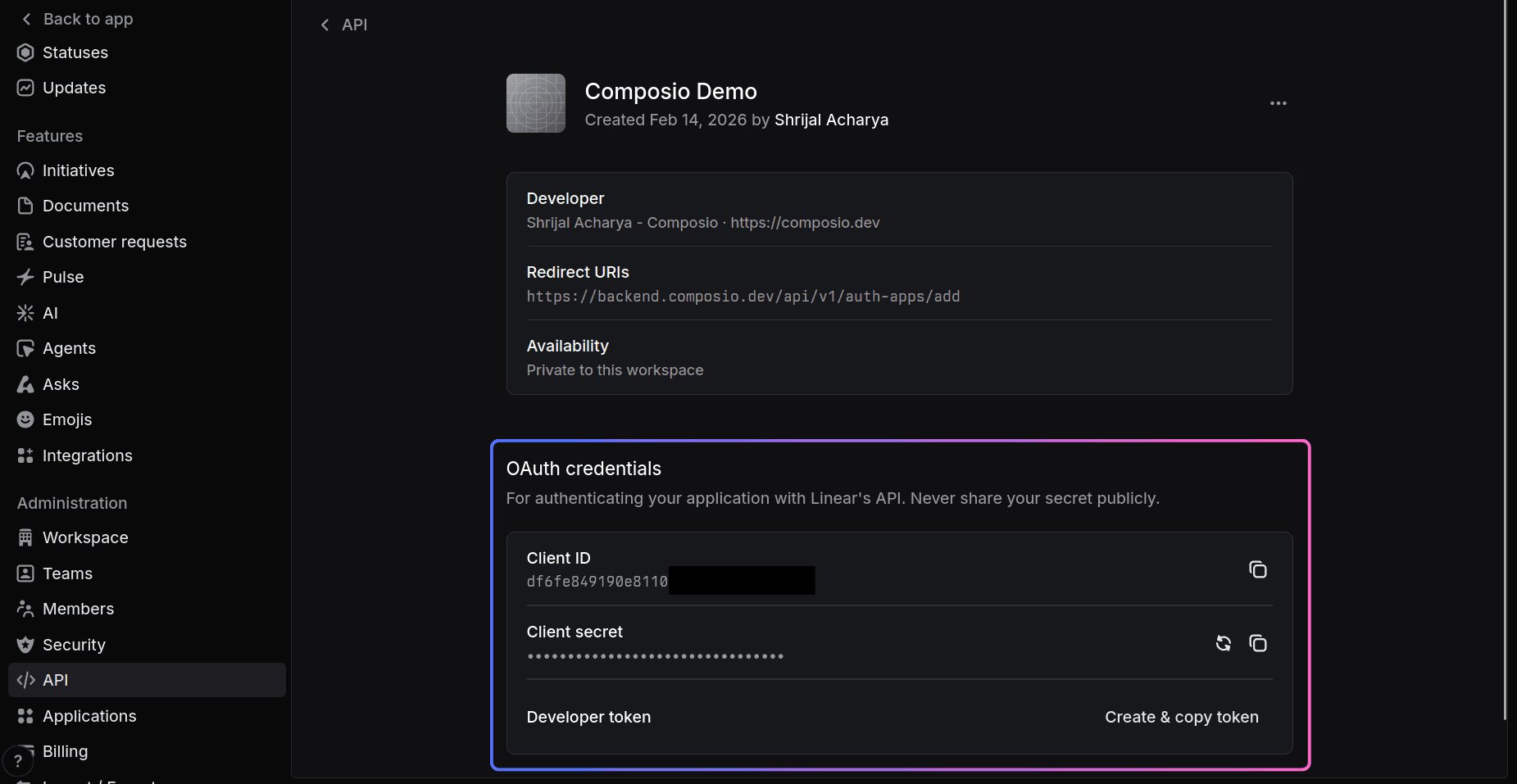Screen dimensions: 1517x784
Task: Click the Integrations grid icon
Action: click(25, 455)
